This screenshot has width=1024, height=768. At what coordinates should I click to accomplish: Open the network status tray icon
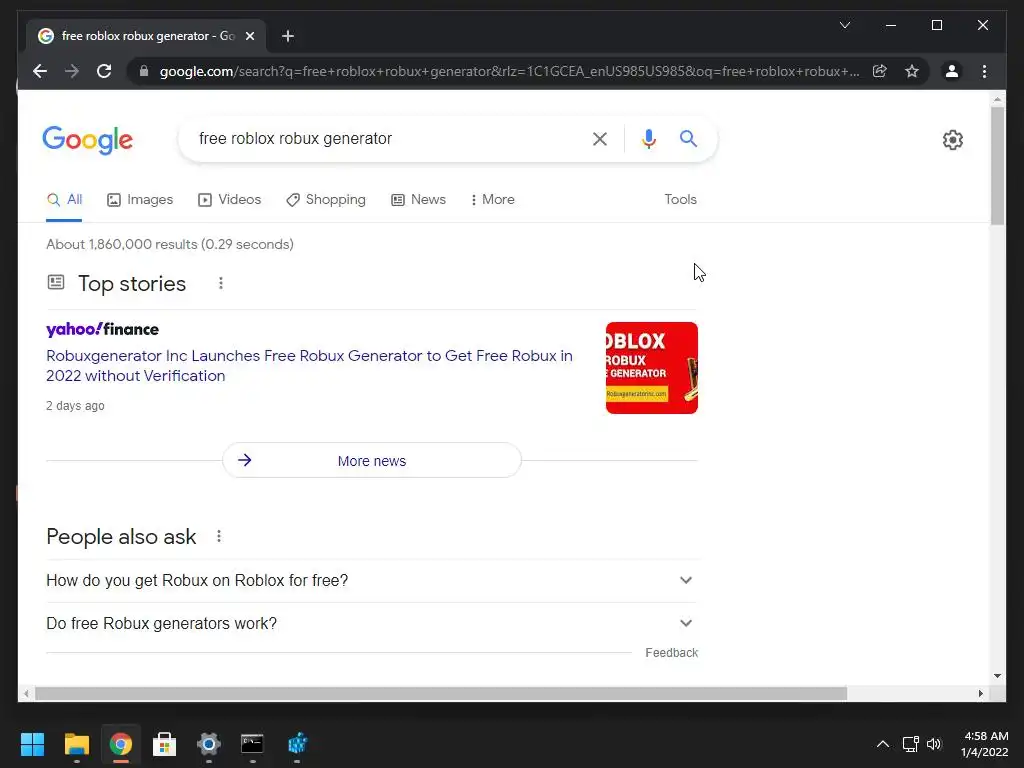coord(910,744)
